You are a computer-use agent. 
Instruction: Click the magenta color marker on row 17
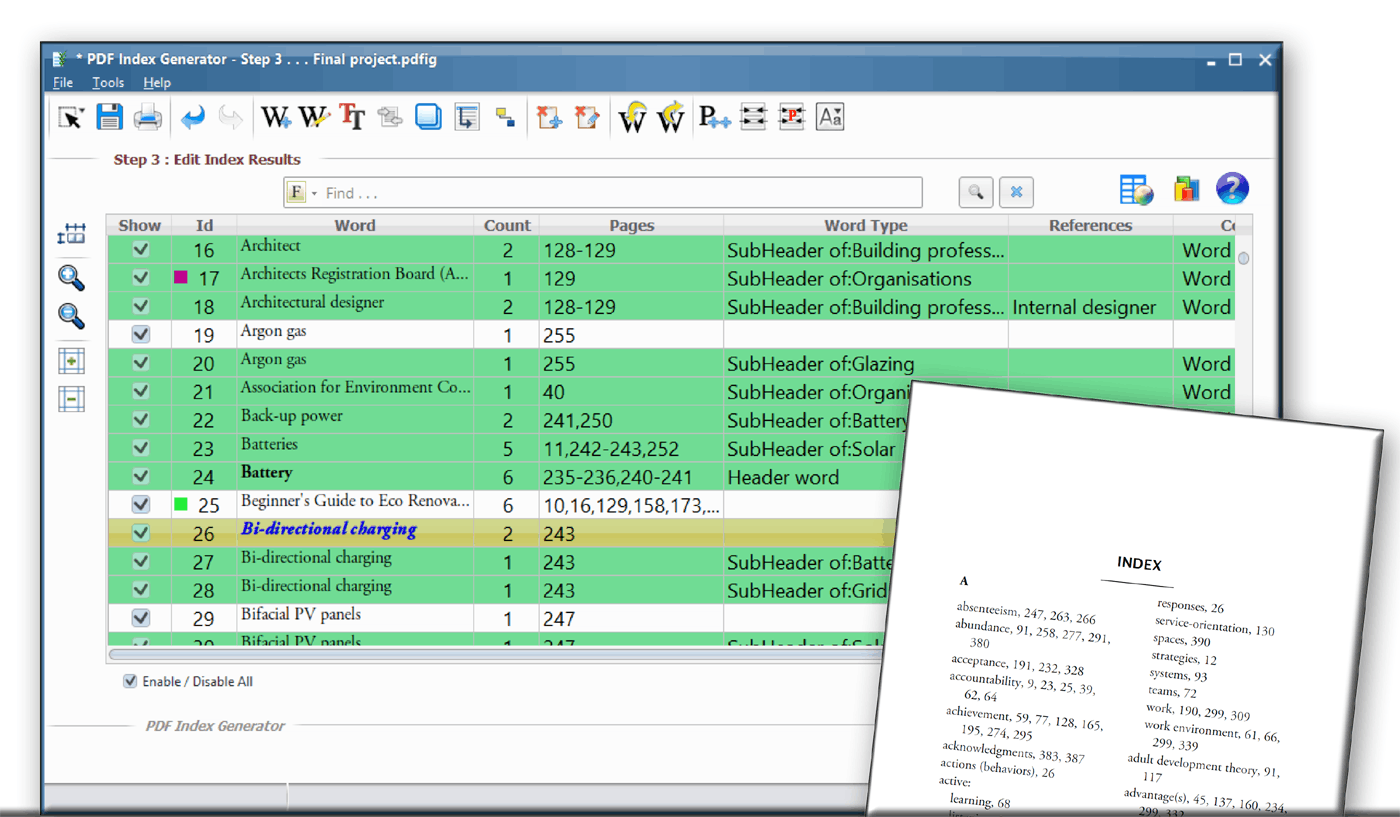pos(181,277)
